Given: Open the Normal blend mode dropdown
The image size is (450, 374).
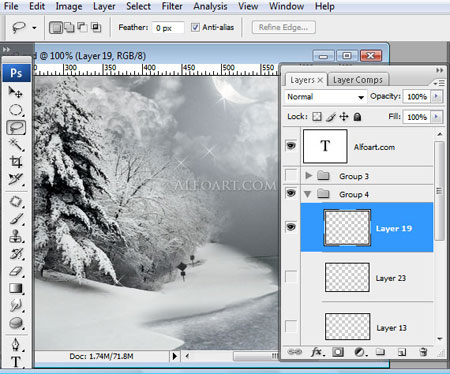Looking at the screenshot, I should [x=325, y=97].
